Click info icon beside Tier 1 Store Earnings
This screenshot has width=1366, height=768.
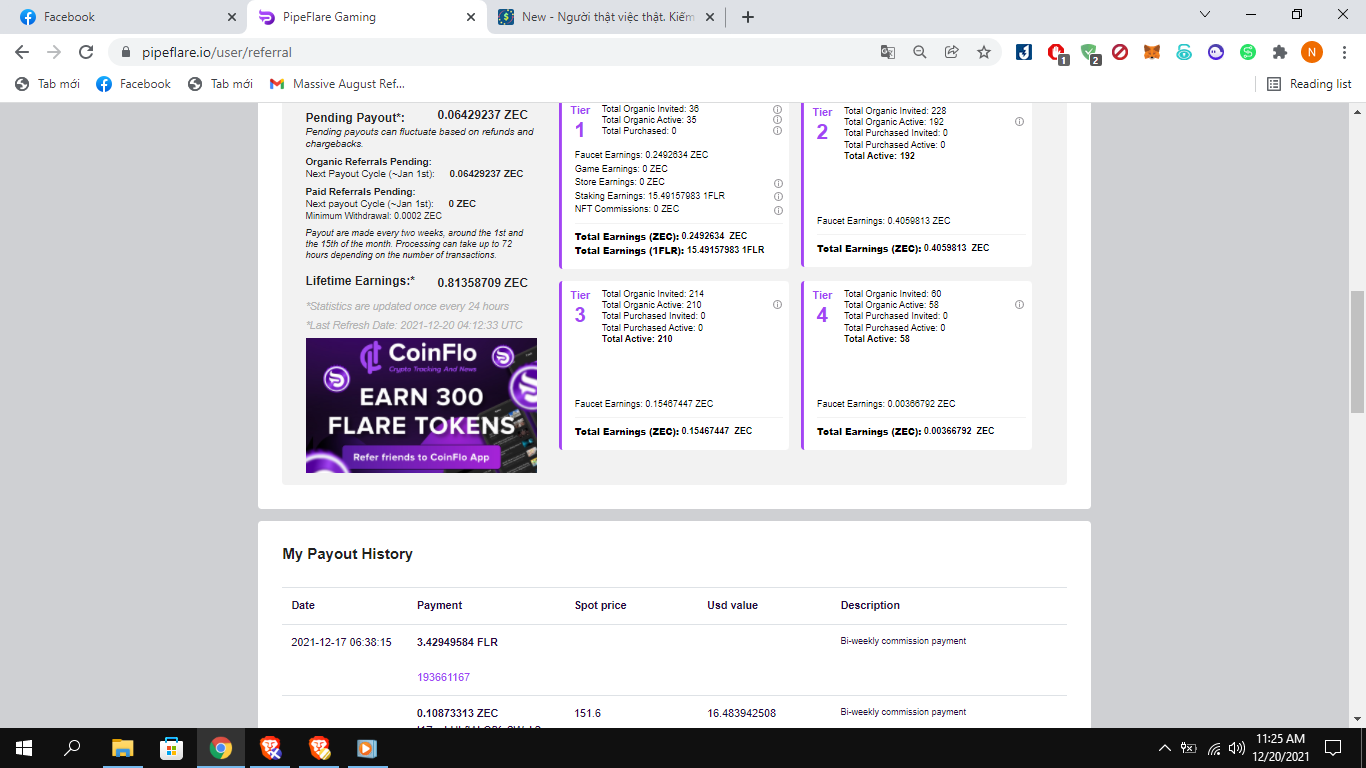(x=777, y=184)
